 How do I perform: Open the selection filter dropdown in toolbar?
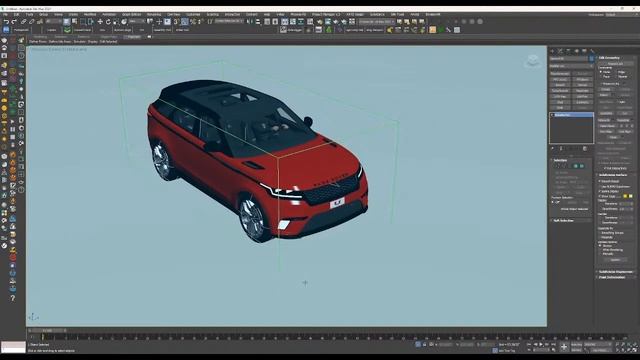pos(53,21)
